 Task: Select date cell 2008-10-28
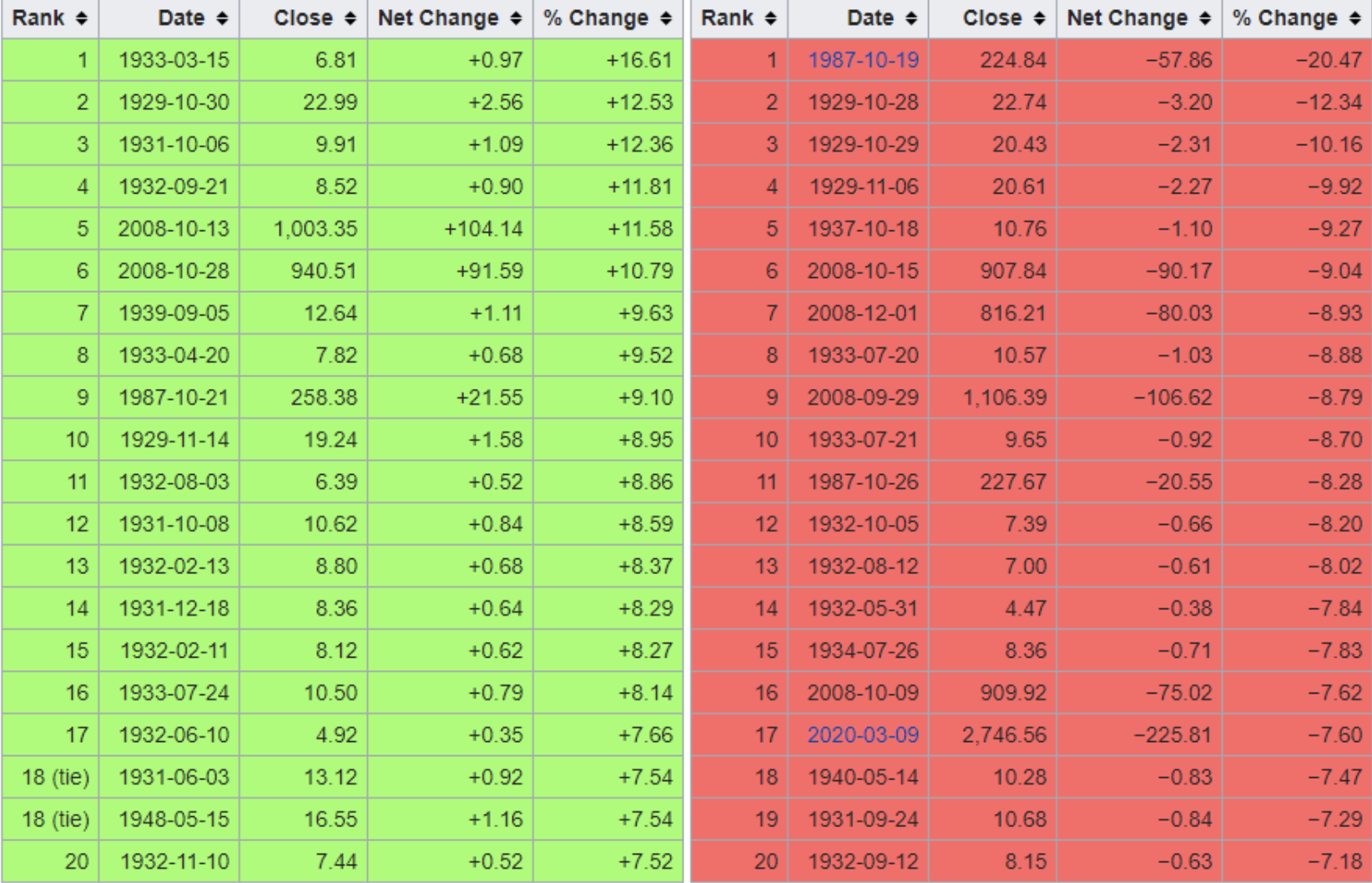169,271
